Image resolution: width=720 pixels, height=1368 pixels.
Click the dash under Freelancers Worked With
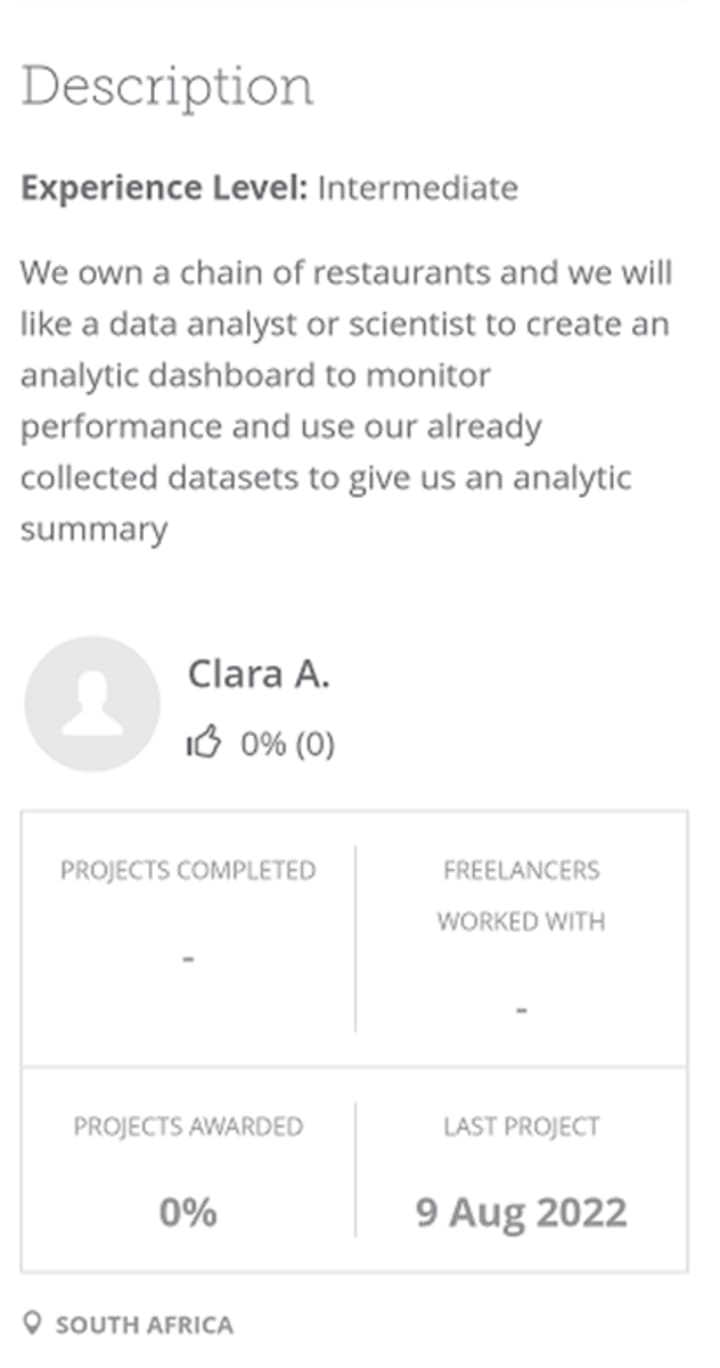point(521,1010)
